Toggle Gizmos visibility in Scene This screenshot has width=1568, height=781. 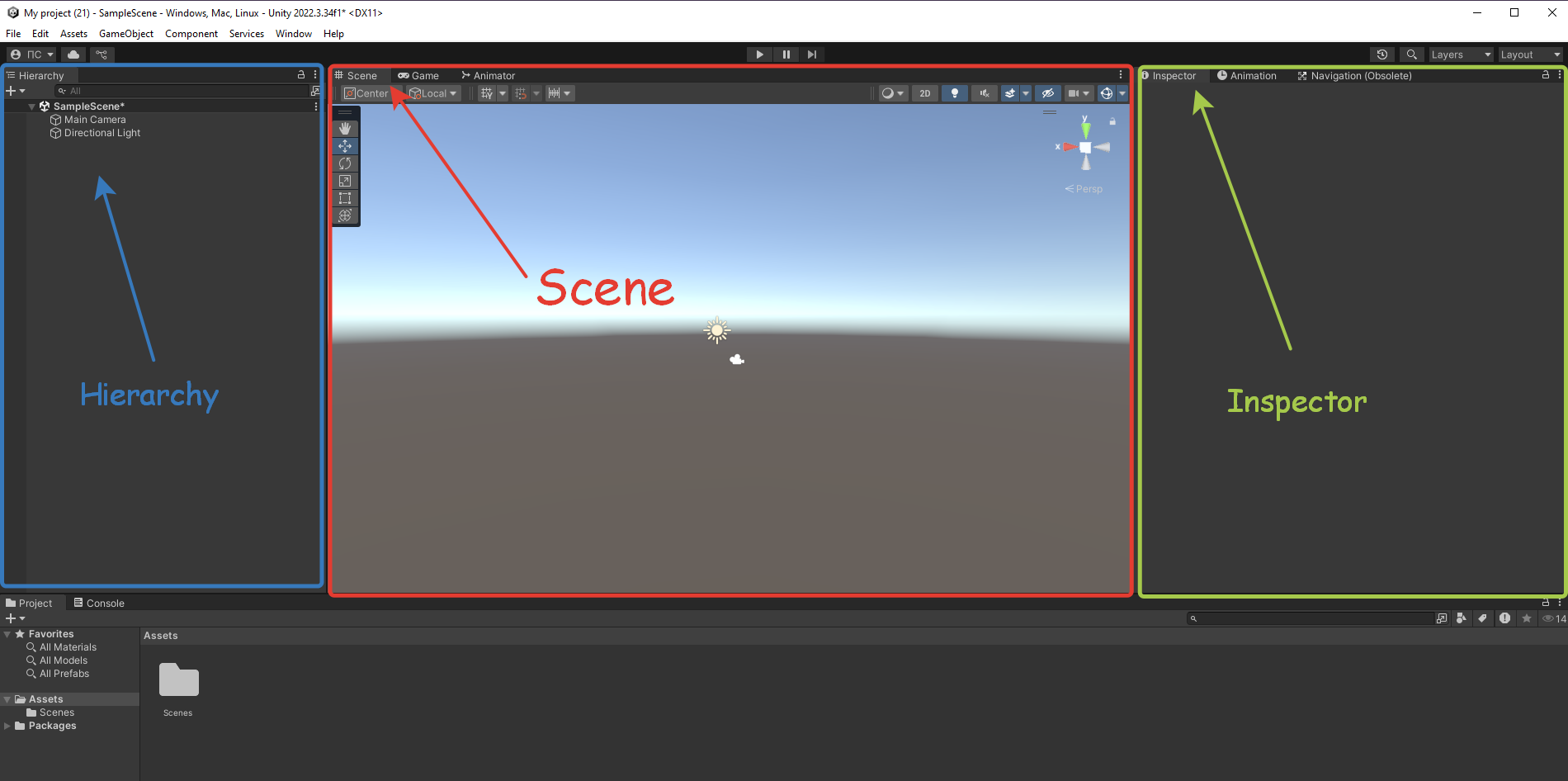tap(1107, 93)
